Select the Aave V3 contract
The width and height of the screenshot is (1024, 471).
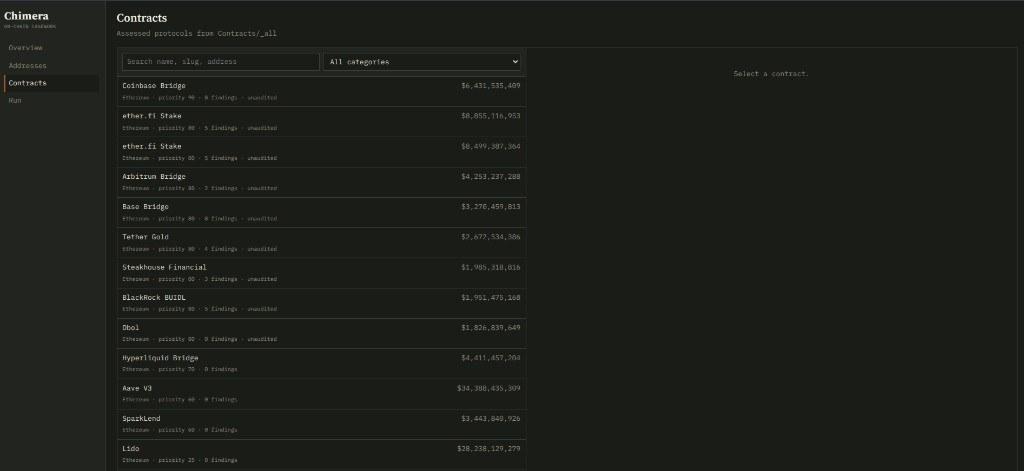pos(321,394)
